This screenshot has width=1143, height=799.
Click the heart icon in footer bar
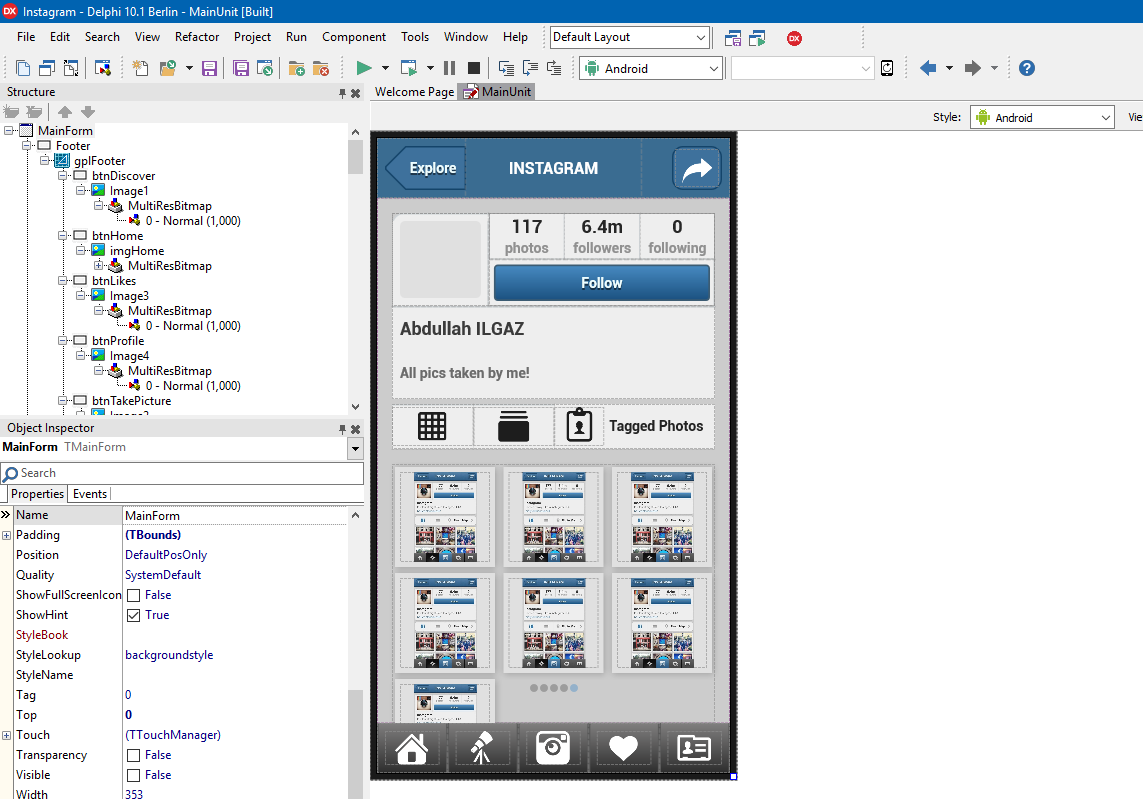coord(623,748)
